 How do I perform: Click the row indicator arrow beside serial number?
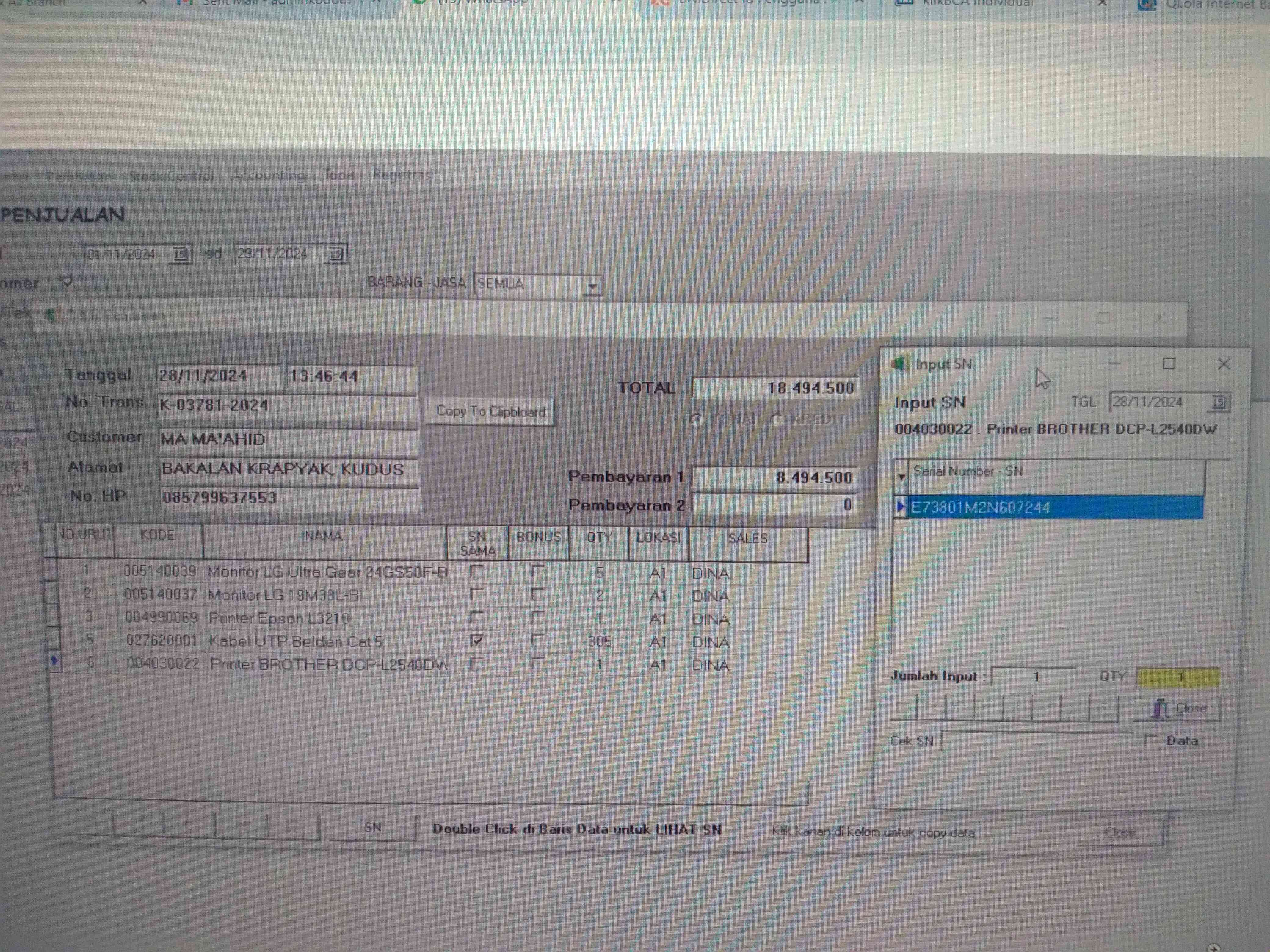pyautogui.click(x=900, y=507)
